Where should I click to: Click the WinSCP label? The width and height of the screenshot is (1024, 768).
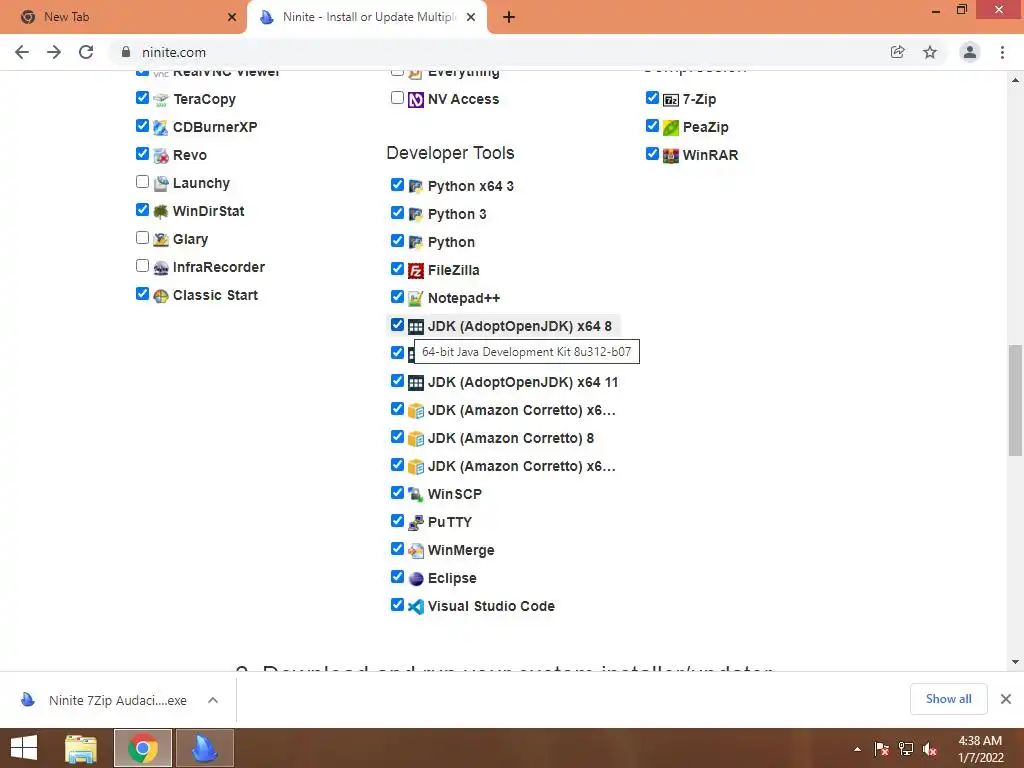click(455, 494)
